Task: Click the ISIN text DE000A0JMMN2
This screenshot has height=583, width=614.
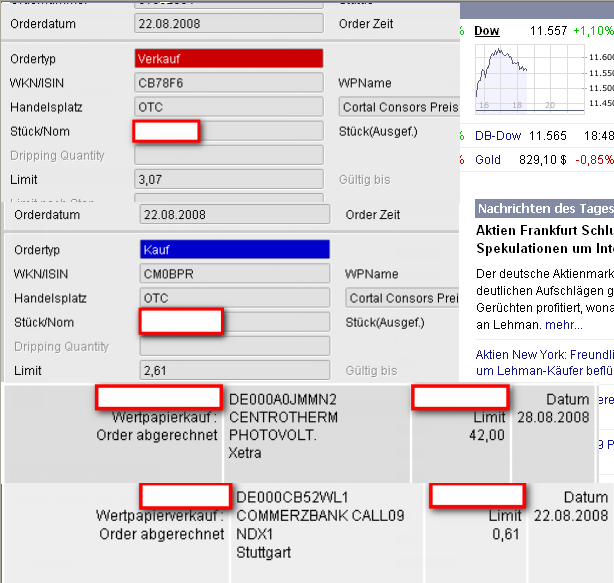Action: click(x=283, y=399)
